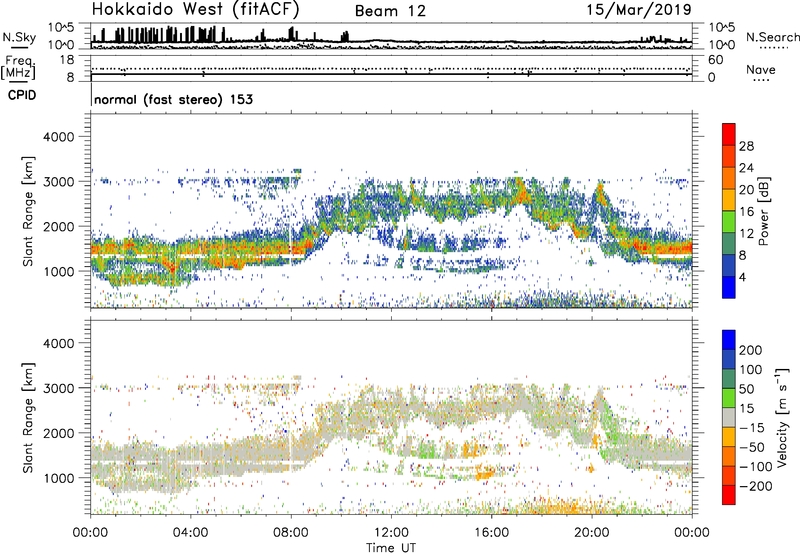Click the 'Nave' legend label
The image size is (800, 554).
coord(761,70)
